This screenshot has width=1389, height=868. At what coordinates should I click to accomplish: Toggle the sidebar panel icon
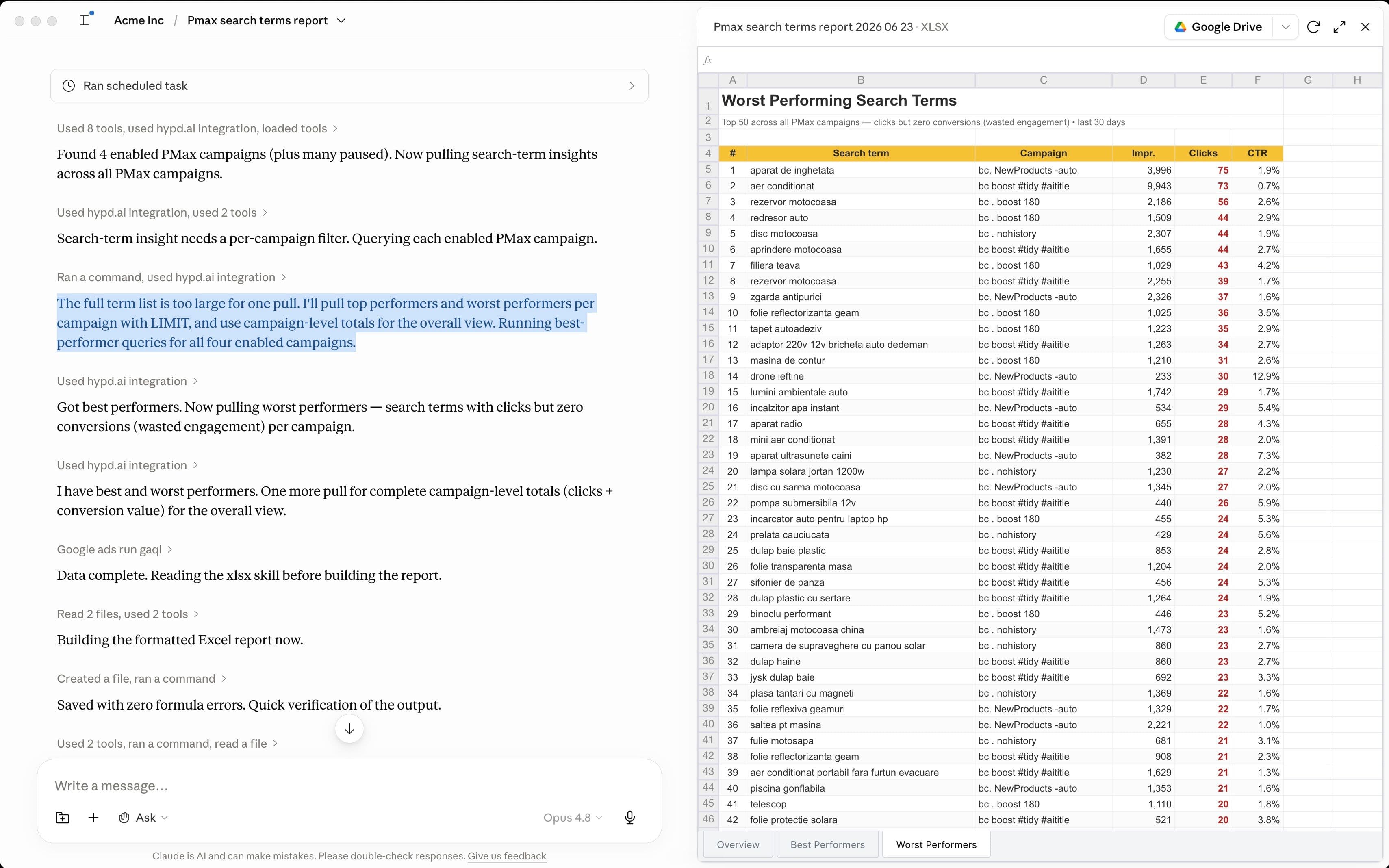pyautogui.click(x=85, y=20)
